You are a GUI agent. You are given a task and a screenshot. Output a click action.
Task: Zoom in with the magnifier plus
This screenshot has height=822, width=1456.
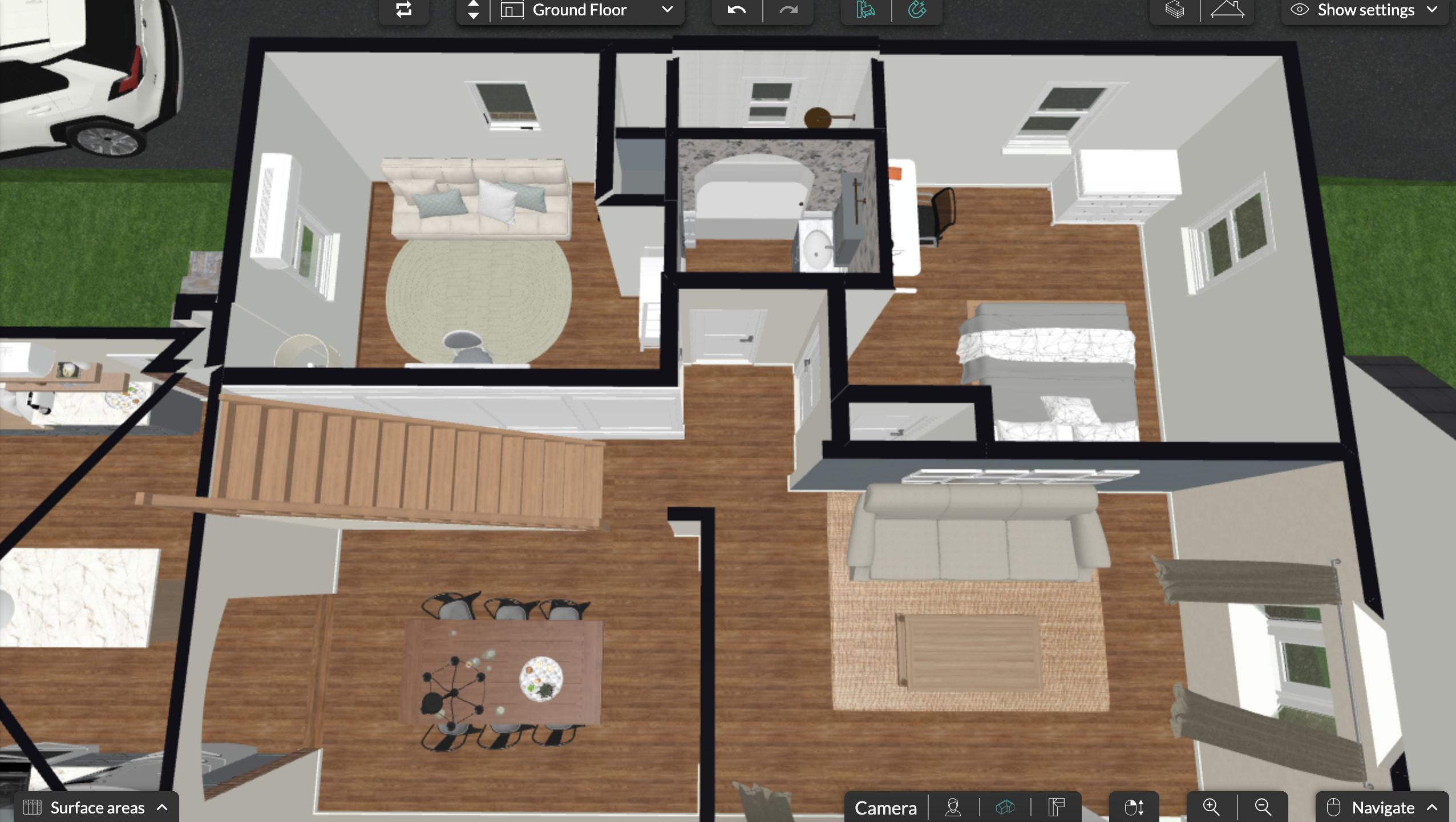click(1211, 807)
